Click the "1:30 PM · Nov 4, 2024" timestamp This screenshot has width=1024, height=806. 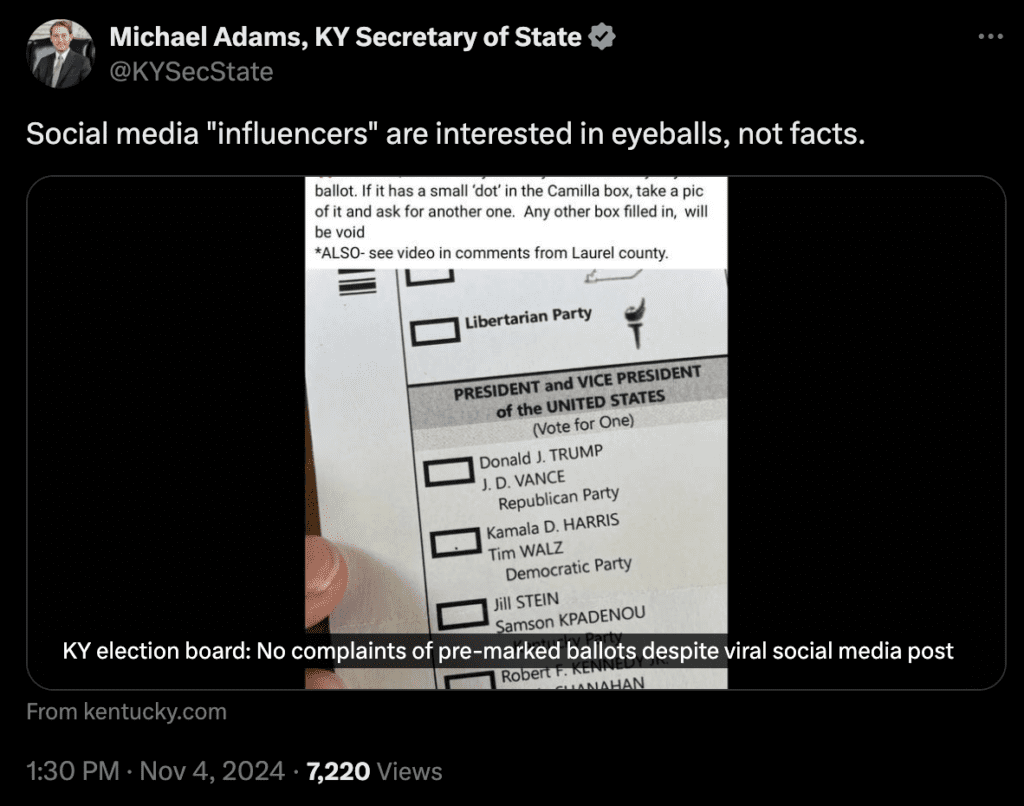(x=158, y=771)
